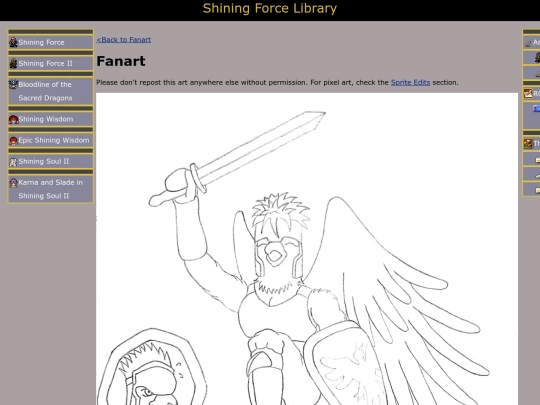Click the Shining Force character icon

(13, 42)
